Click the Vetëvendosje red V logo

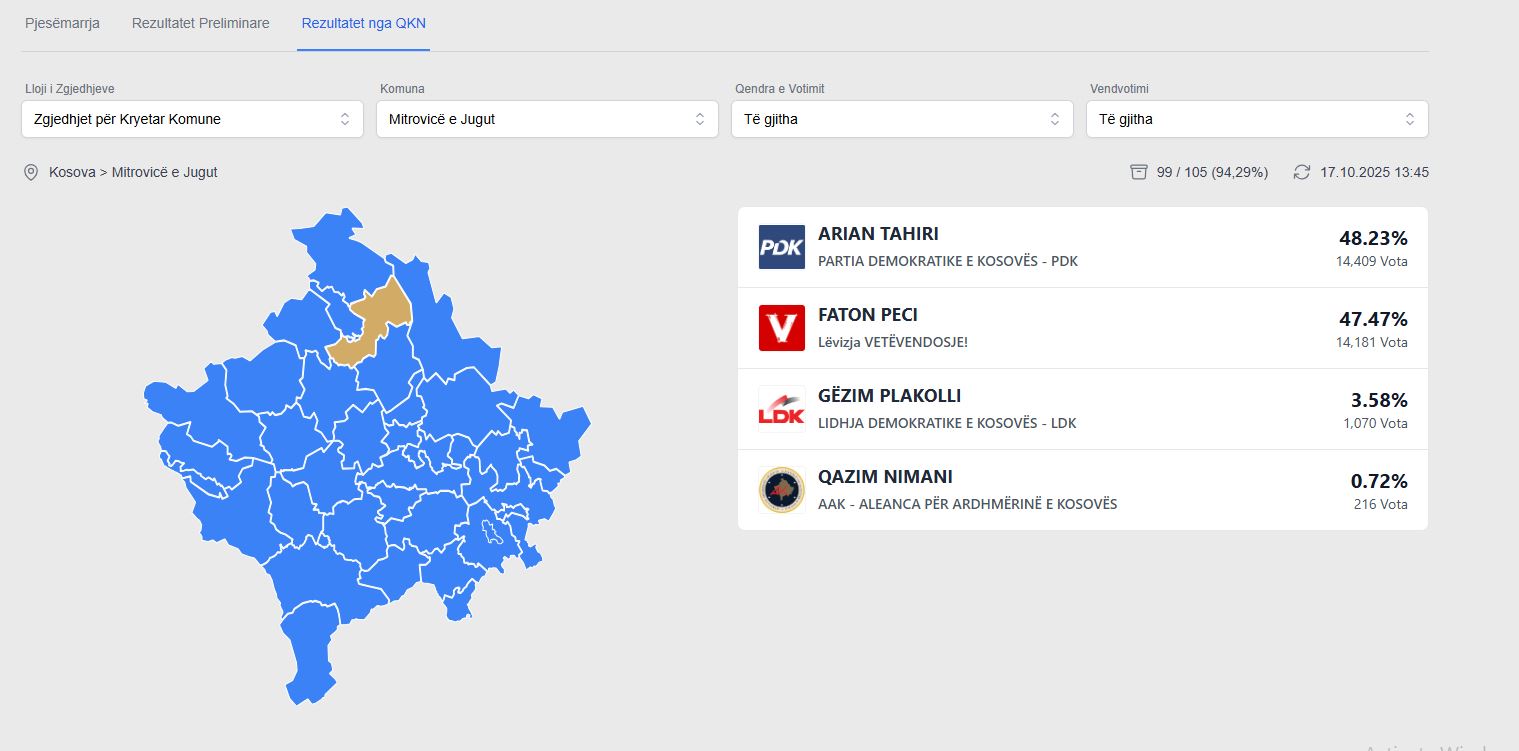pos(781,328)
